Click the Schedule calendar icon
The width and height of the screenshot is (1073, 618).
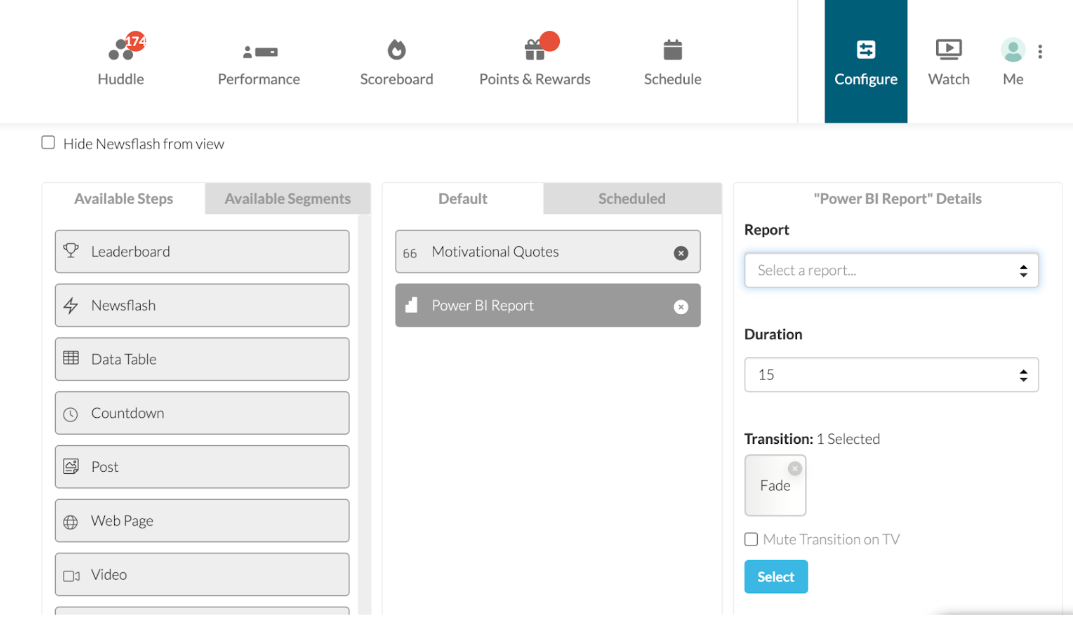point(673,49)
